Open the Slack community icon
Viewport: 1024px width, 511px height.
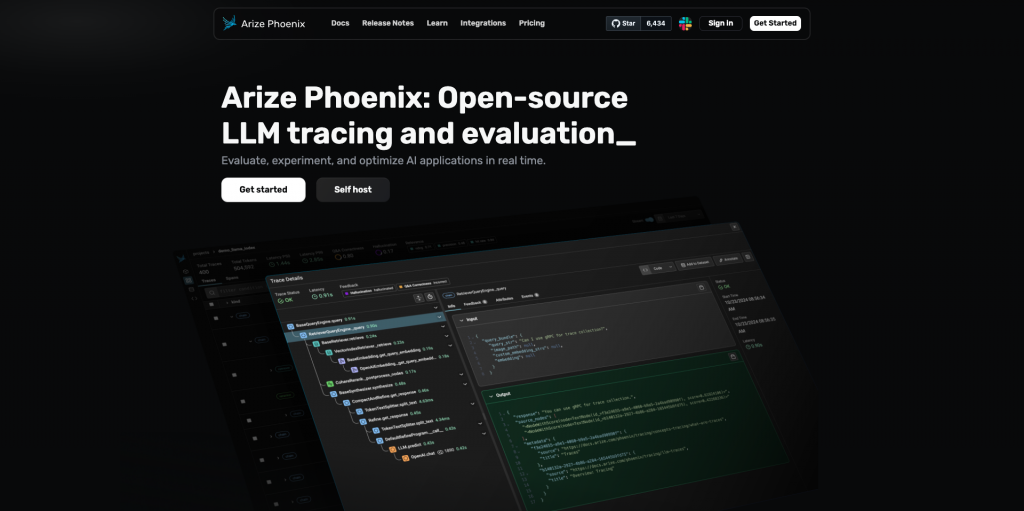685,24
